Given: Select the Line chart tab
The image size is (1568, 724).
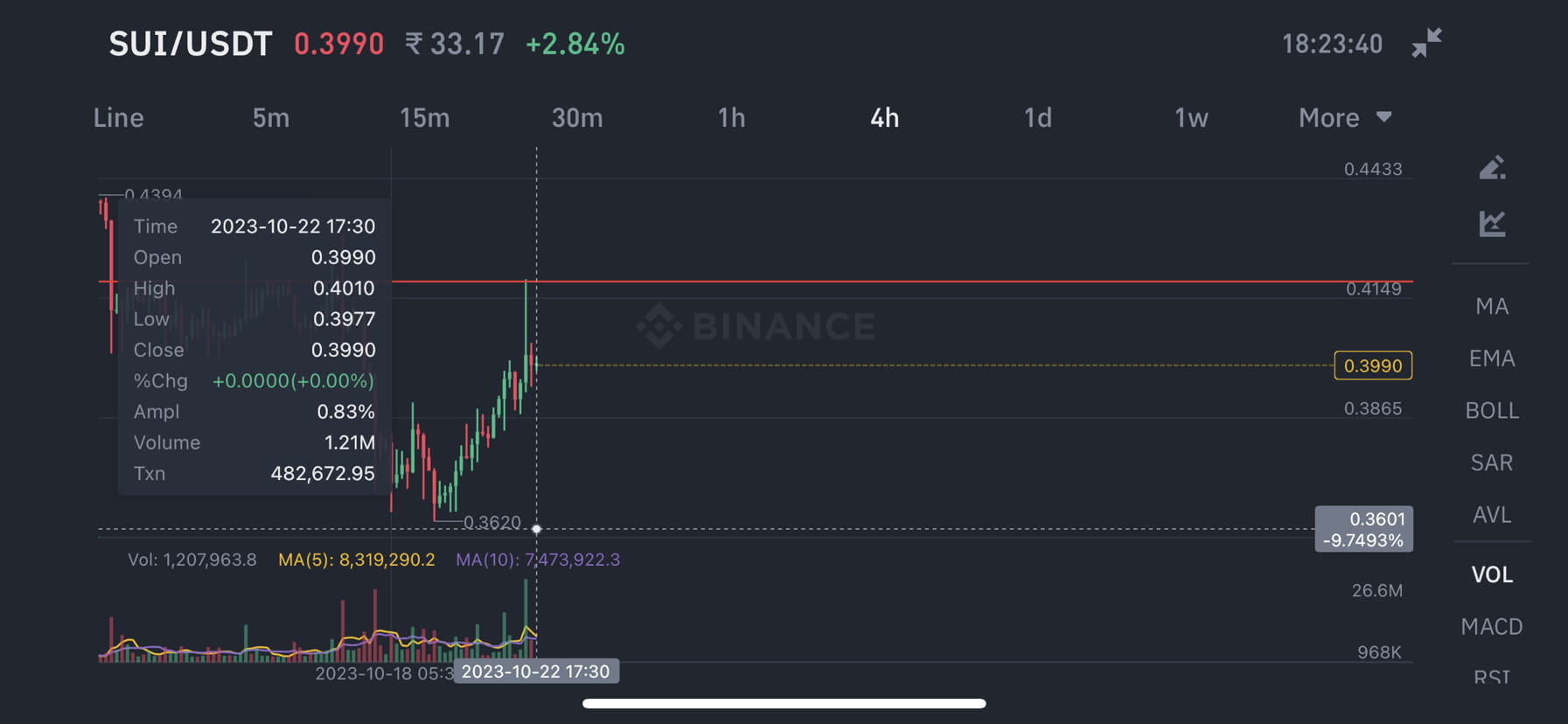Looking at the screenshot, I should 118,117.
